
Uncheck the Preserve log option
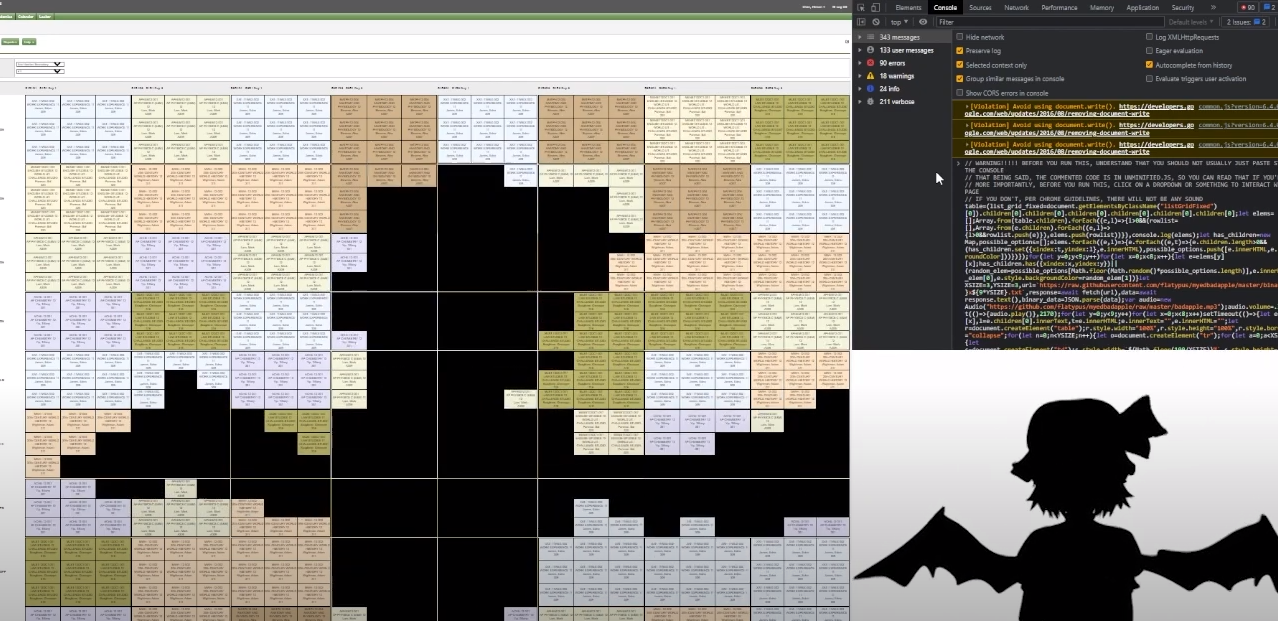960,51
